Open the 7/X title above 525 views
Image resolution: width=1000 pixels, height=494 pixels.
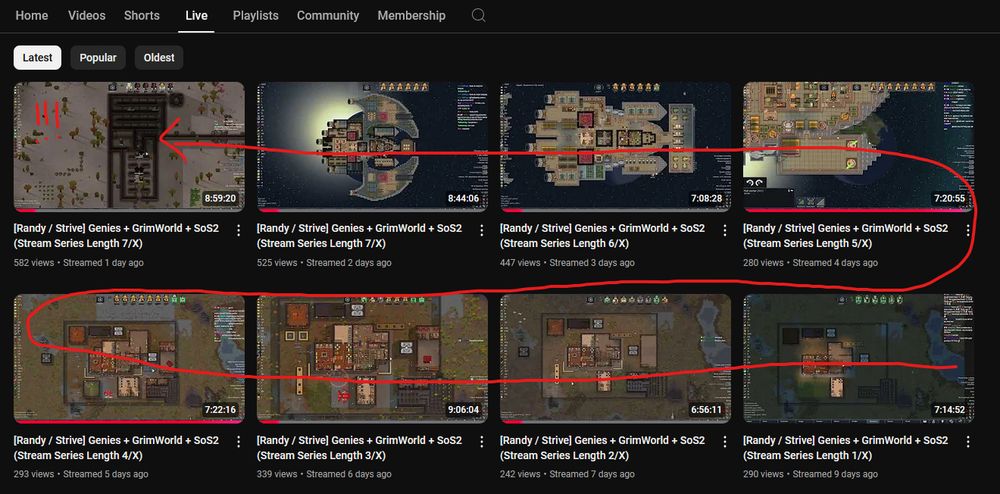tap(359, 236)
